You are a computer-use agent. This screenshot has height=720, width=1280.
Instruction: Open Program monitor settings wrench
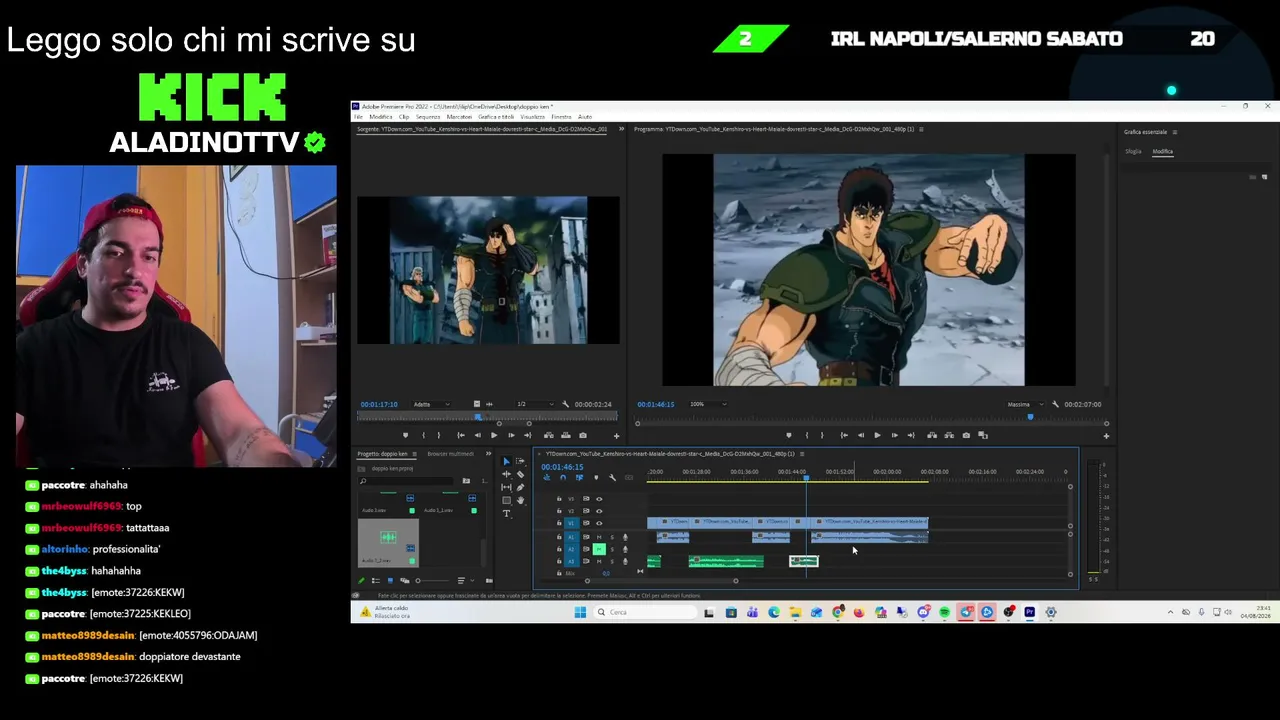[1055, 404]
